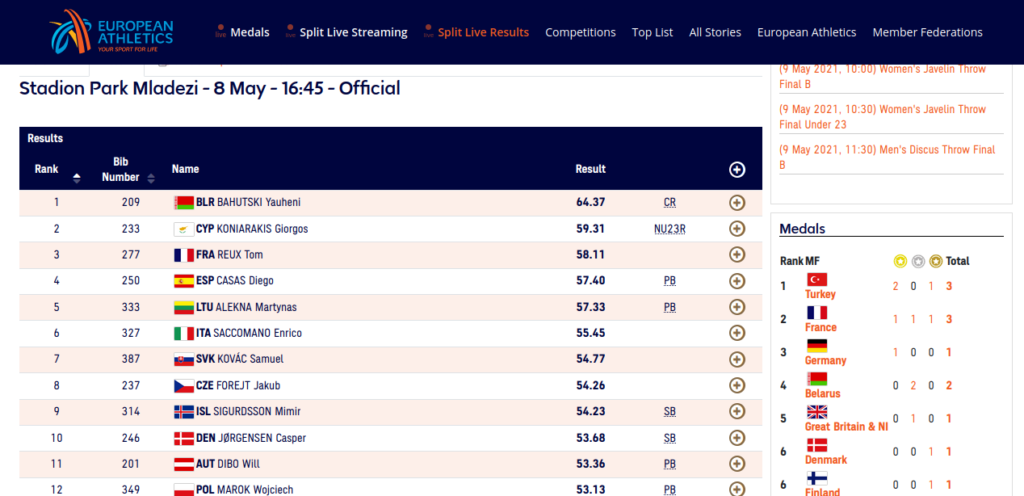Expand details for SIGURDSSON Mimir row
The width and height of the screenshot is (1024, 496).
tap(737, 412)
